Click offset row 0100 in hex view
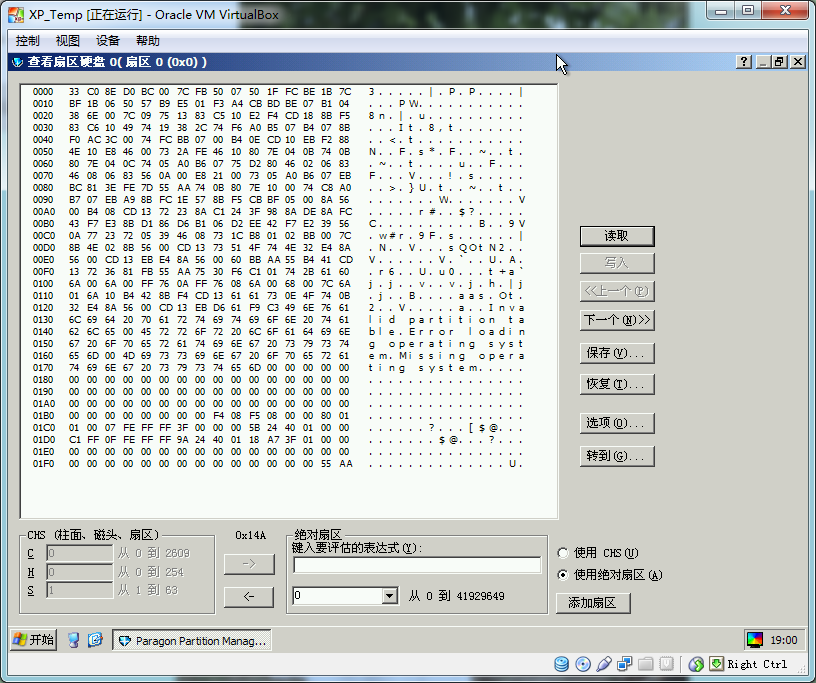Image resolution: width=816 pixels, height=683 pixels. (x=277, y=284)
